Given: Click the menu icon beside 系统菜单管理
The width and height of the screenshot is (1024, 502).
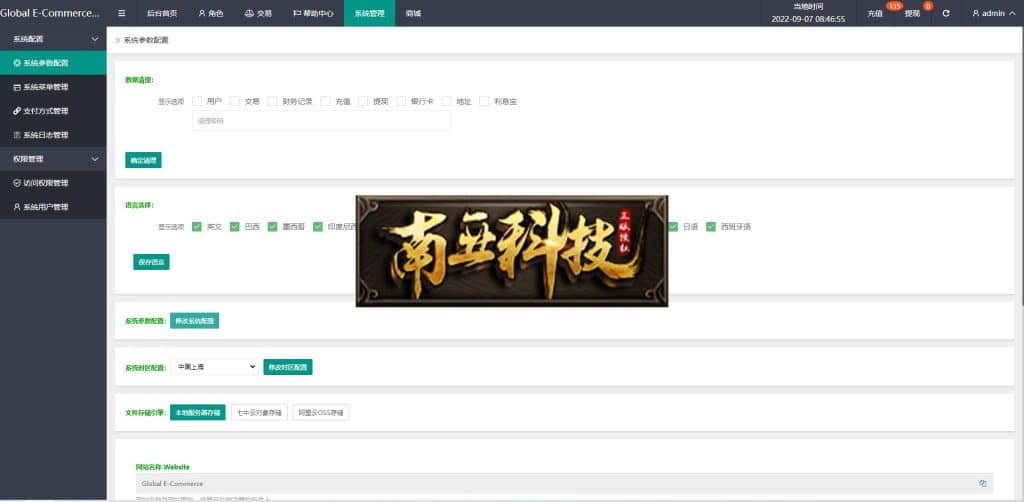Looking at the screenshot, I should [17, 87].
